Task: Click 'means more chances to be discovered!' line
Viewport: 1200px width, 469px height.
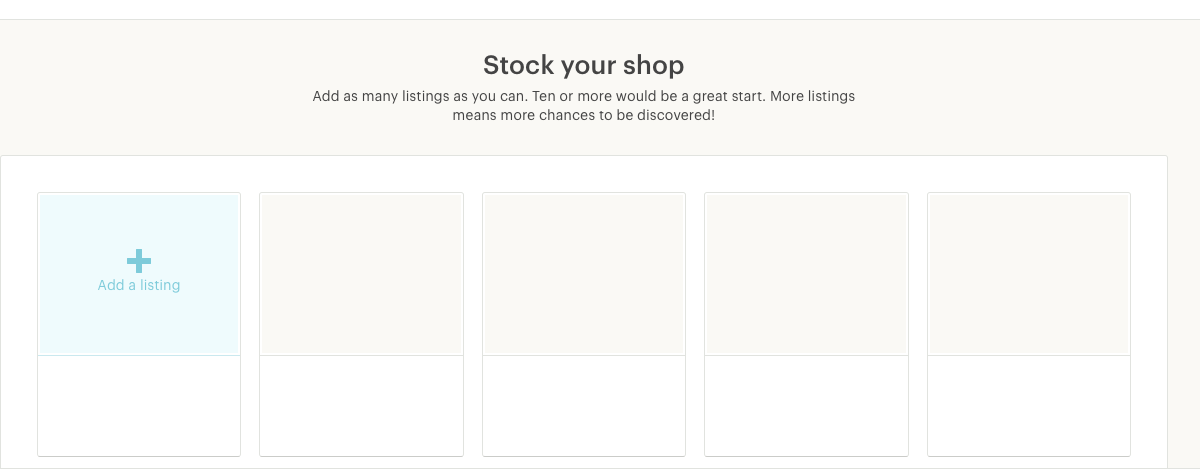Action: pos(584,115)
